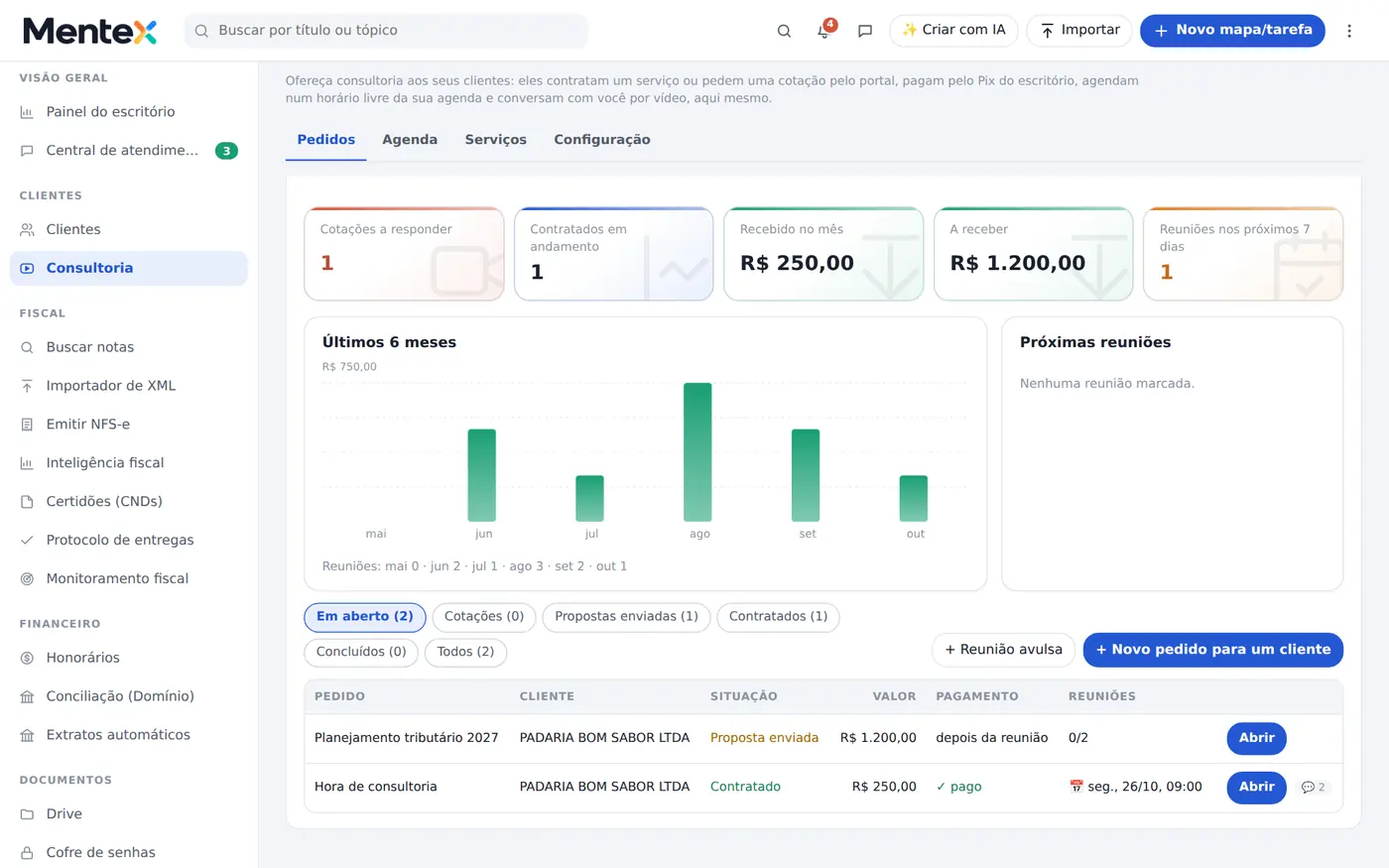
Task: Click the Importador de XML upload icon
Action: coord(27,386)
